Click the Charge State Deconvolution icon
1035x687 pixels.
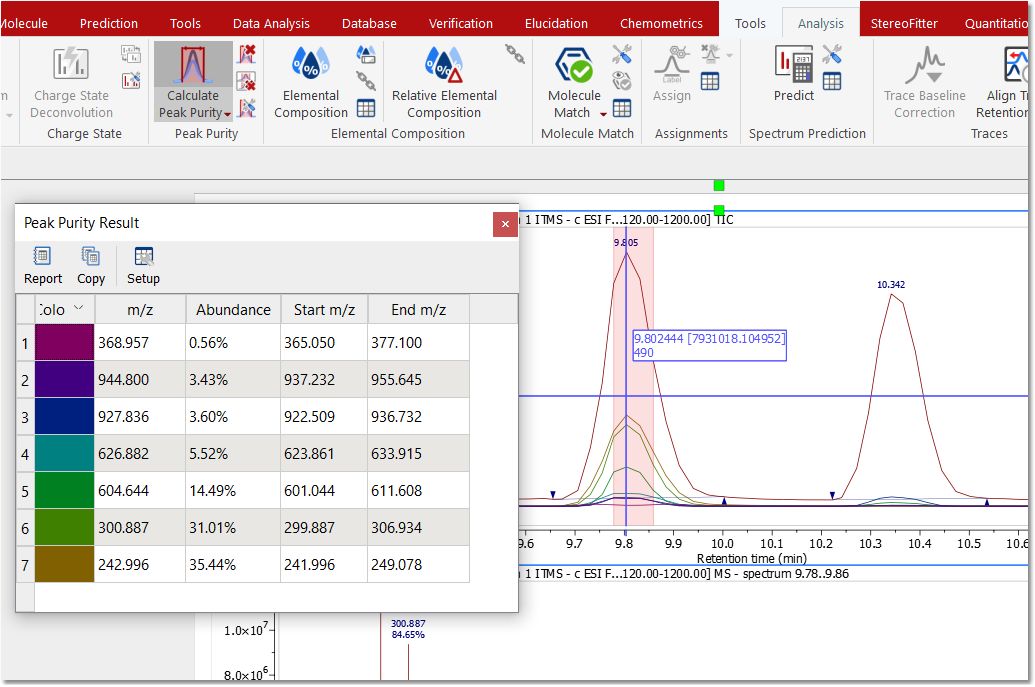point(71,64)
